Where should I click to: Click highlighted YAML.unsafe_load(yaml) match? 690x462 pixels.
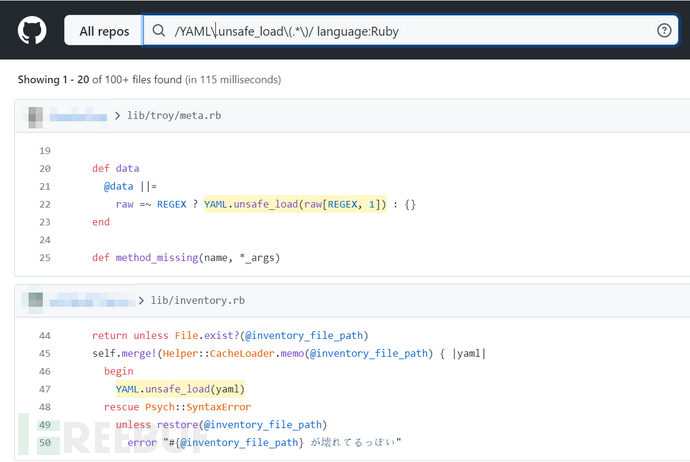point(180,389)
